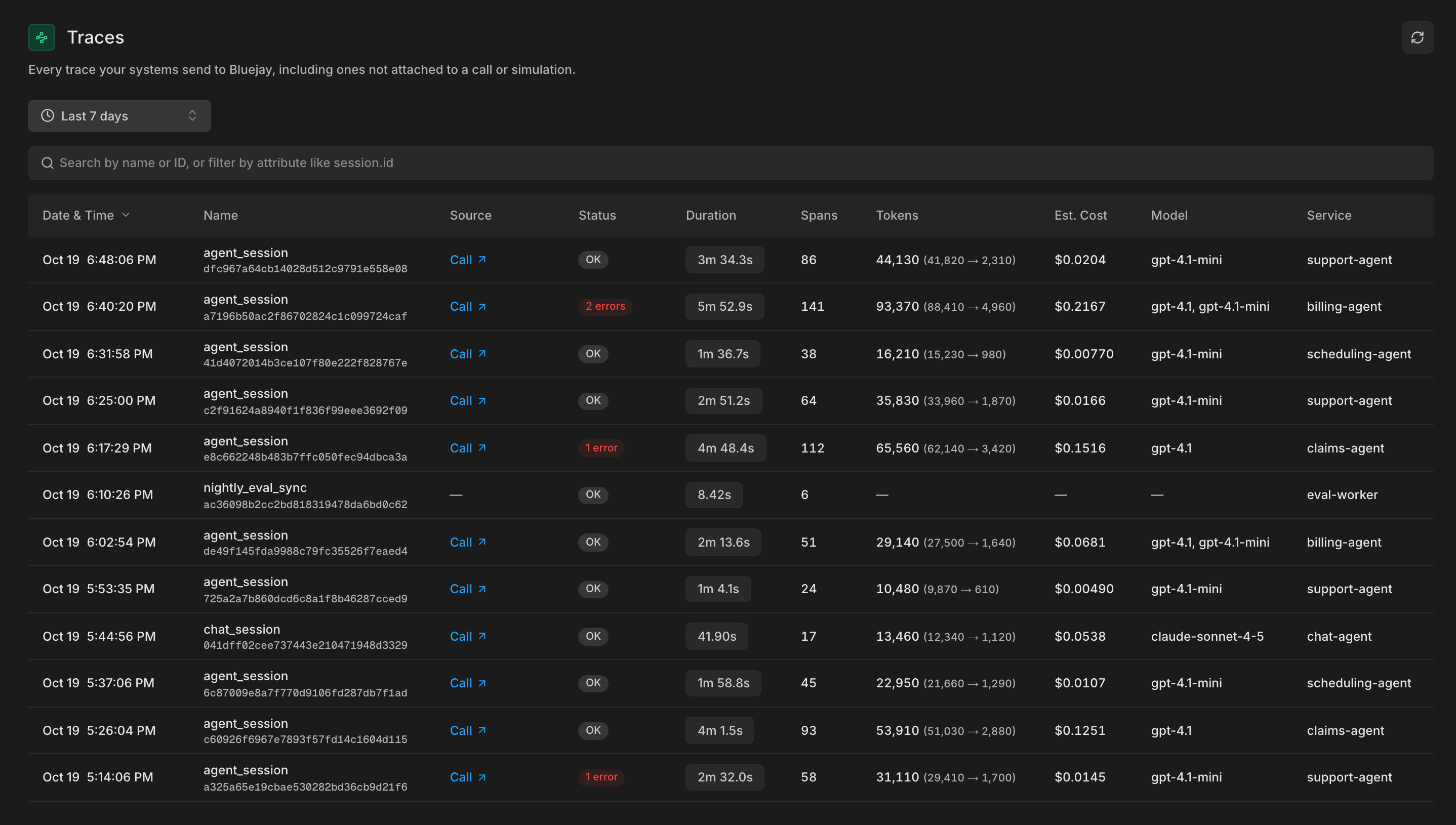
Task: Click the claude-sonnet-4-5 model cell
Action: coord(1207,636)
